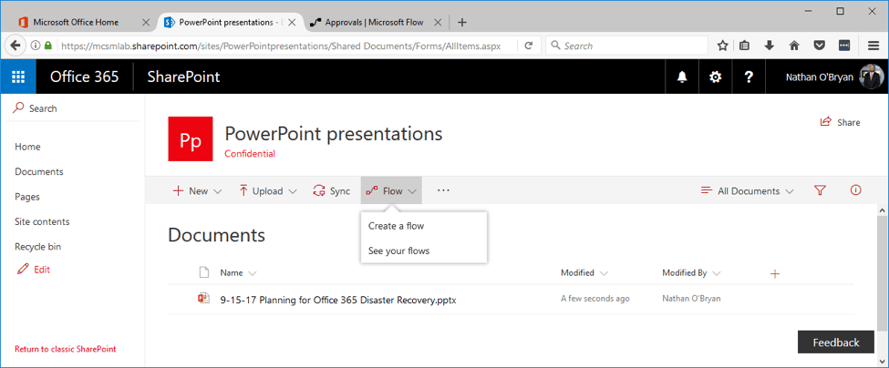
Task: Click the SharePoint header link
Action: click(183, 77)
